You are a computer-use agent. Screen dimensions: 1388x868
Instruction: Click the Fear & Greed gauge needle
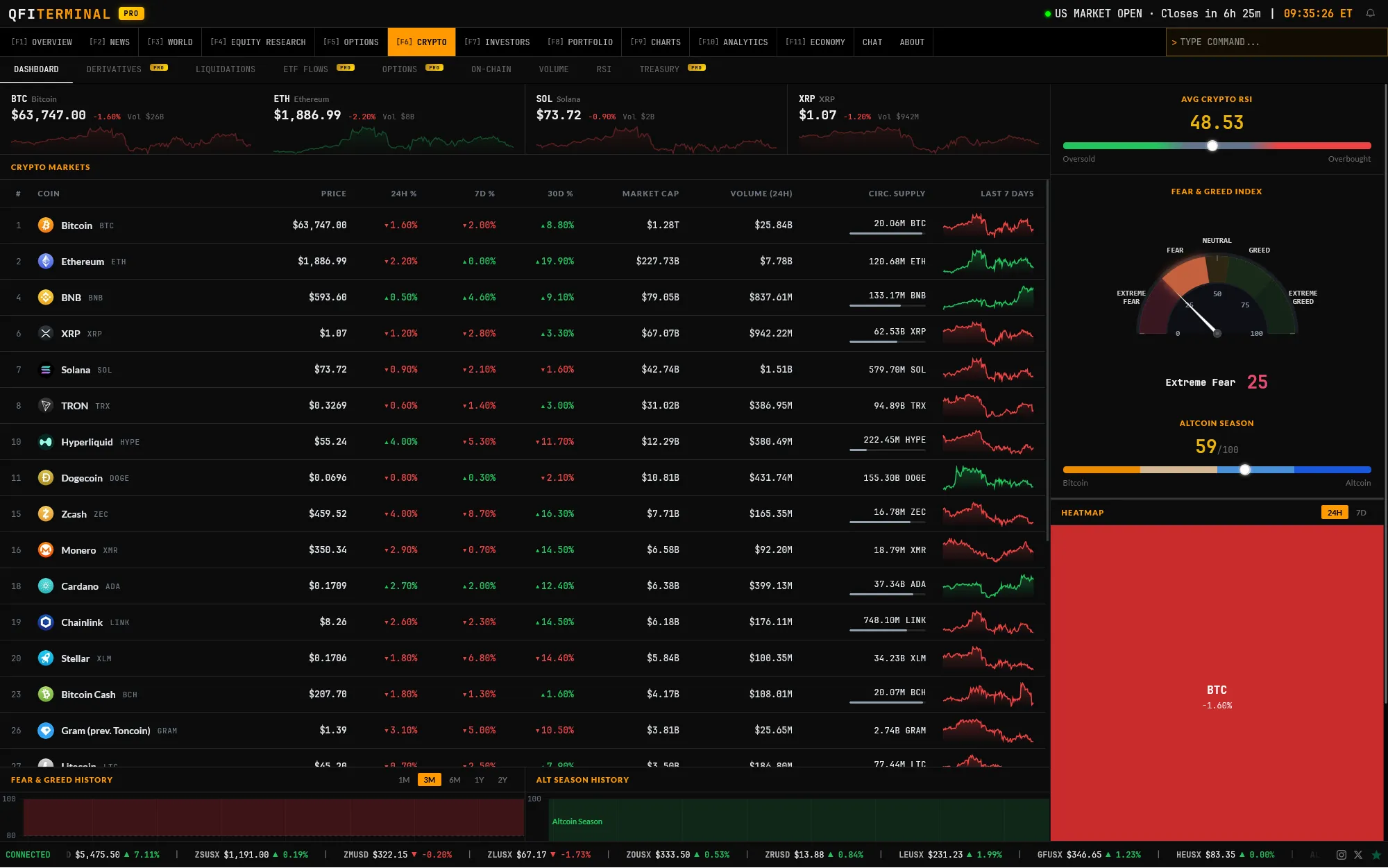[1199, 316]
